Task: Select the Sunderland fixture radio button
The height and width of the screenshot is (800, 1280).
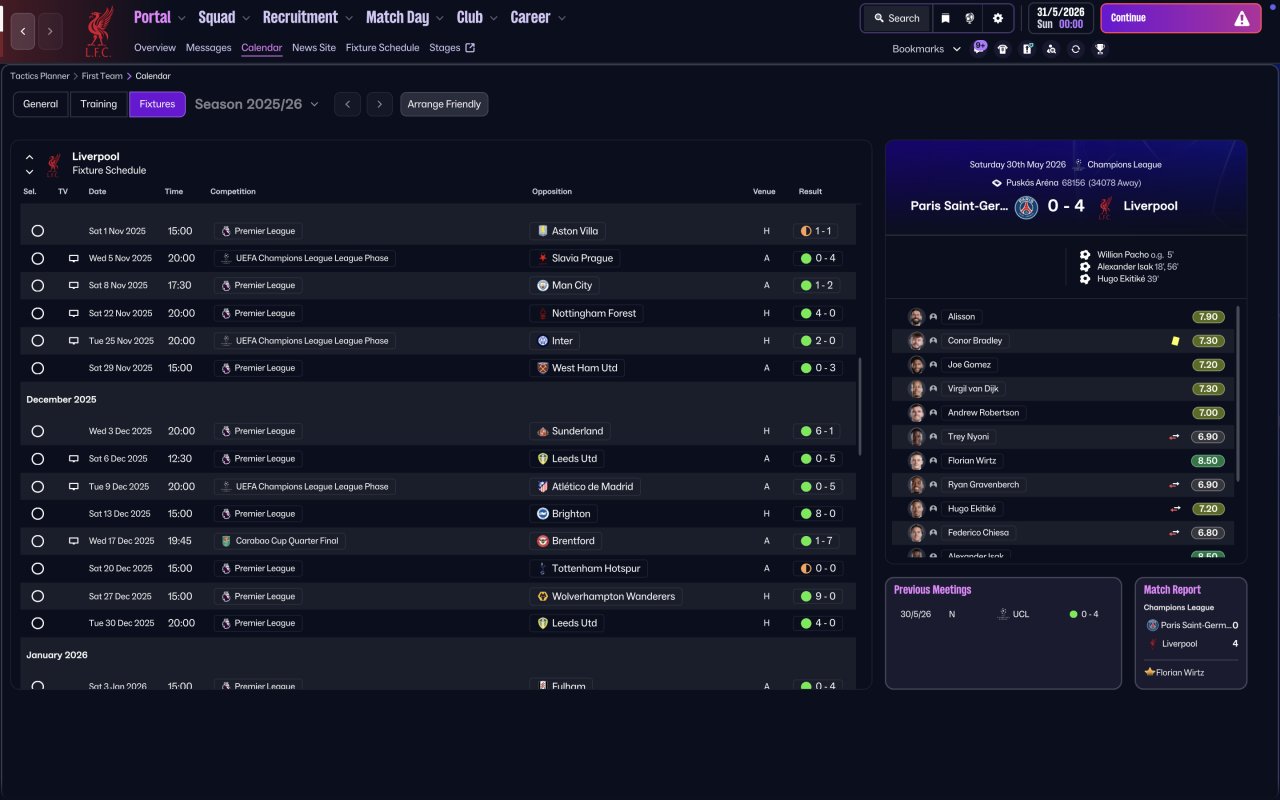Action: point(37,431)
